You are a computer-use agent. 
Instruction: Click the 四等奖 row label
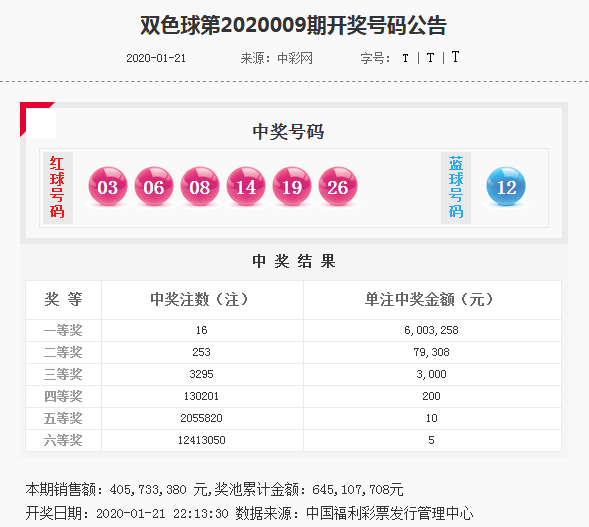pyautogui.click(x=63, y=396)
